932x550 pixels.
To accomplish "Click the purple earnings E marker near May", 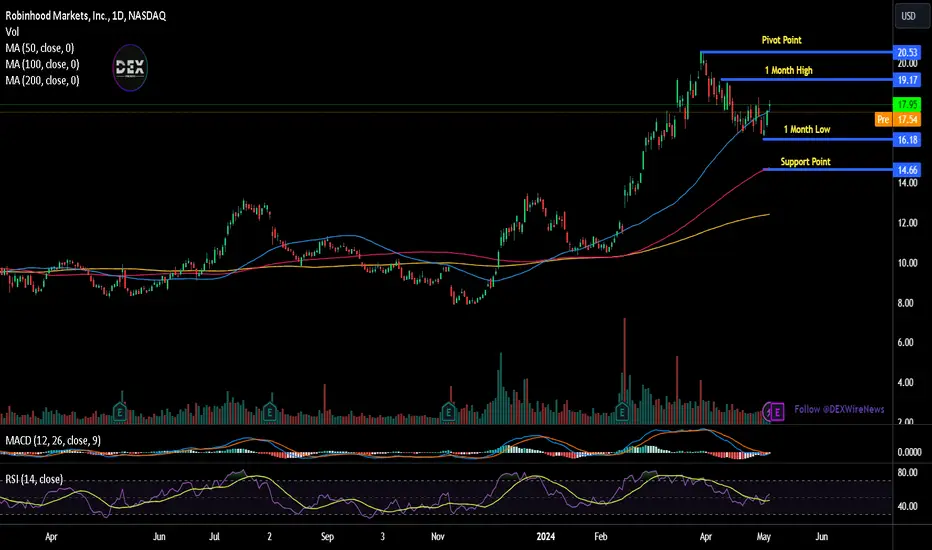I will pyautogui.click(x=777, y=411).
